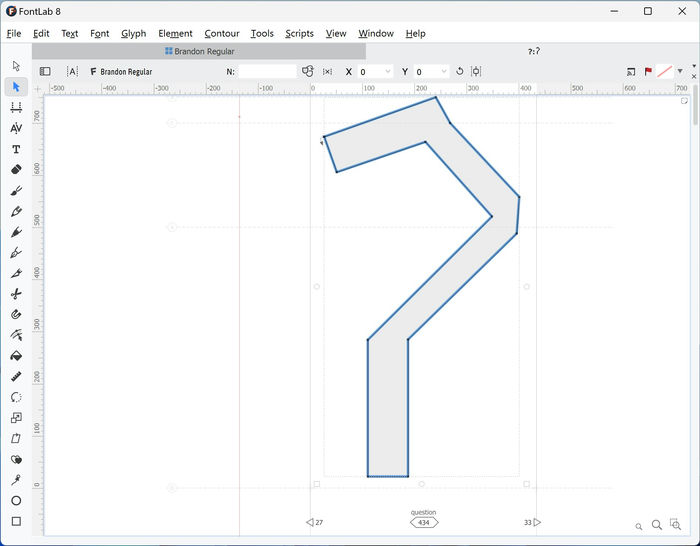Viewport: 700px width, 546px height.
Task: Select the Element tool arrow
Action: point(16,66)
